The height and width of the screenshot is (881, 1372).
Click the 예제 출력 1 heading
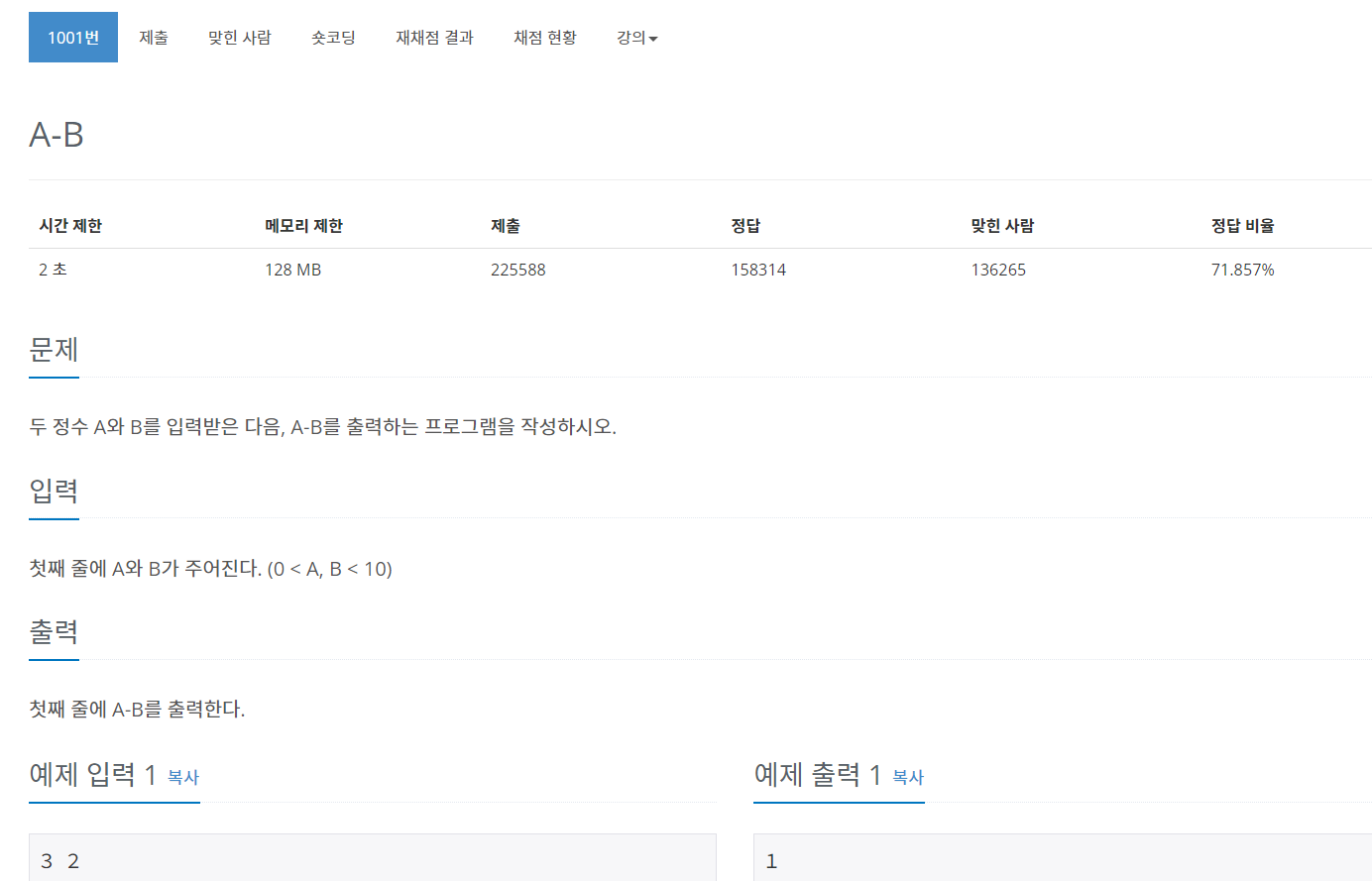tap(818, 774)
